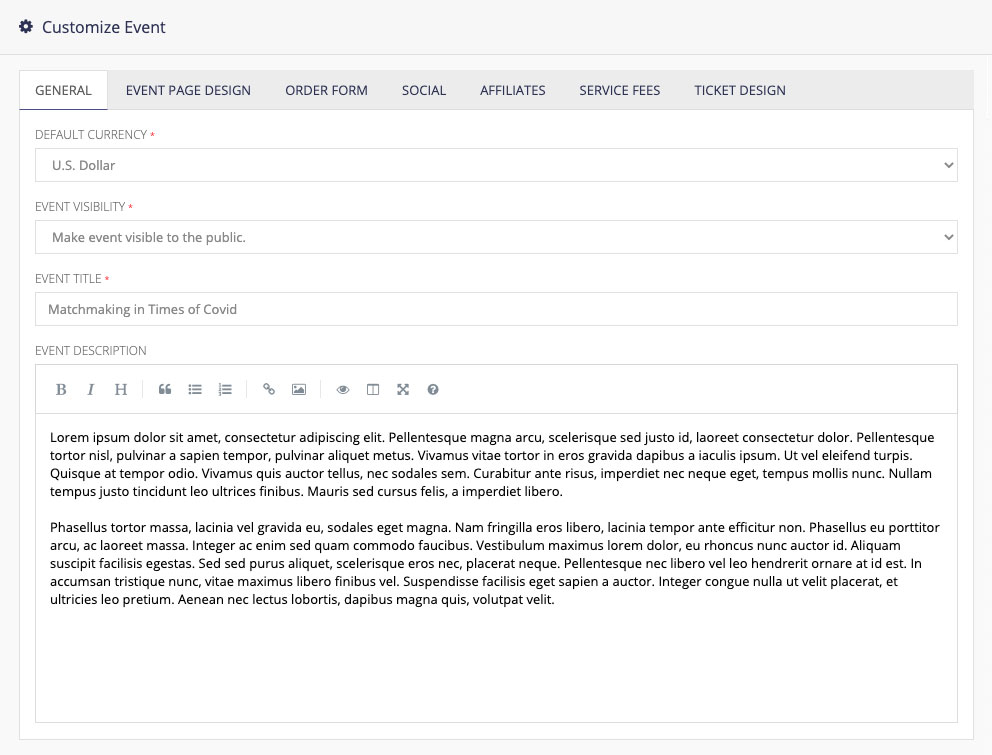Click the Event Title input field
The height and width of the screenshot is (755, 992).
coord(496,309)
